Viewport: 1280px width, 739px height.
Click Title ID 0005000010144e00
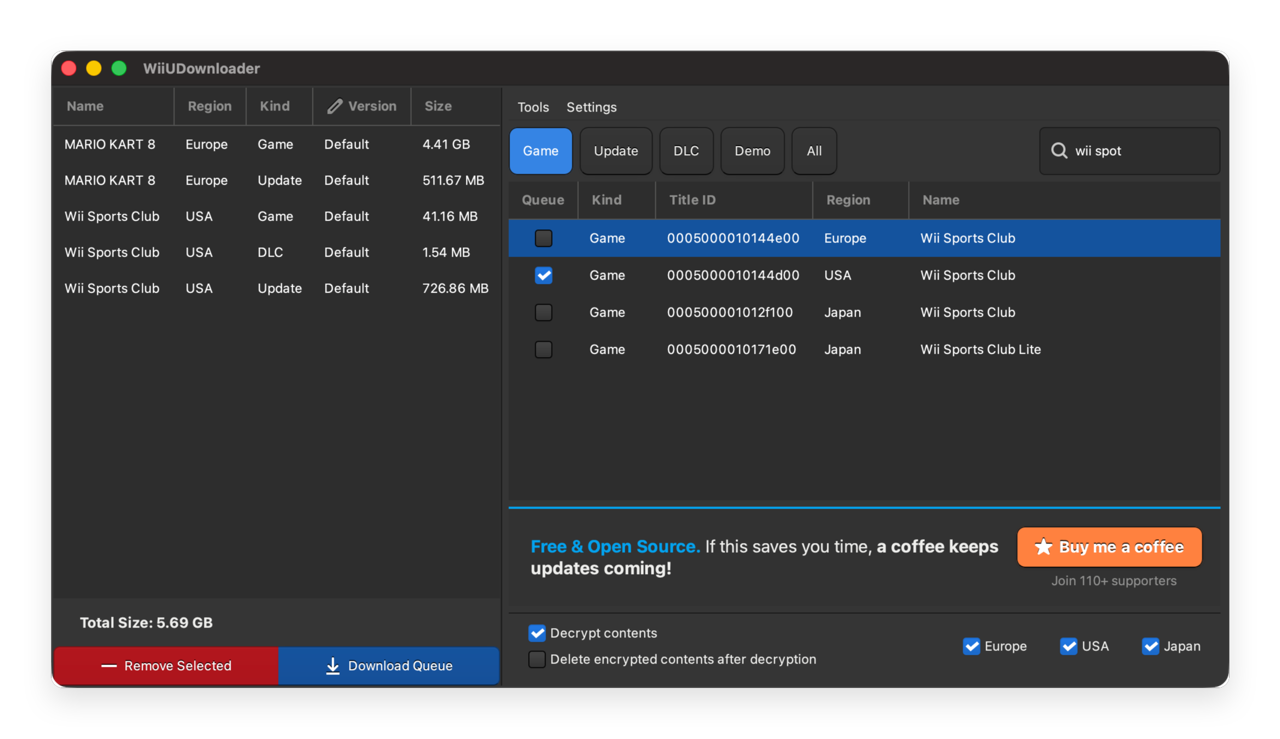[x=733, y=238]
